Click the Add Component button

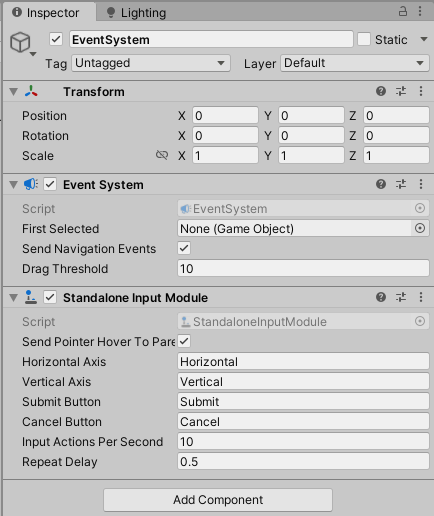pyautogui.click(x=218, y=500)
